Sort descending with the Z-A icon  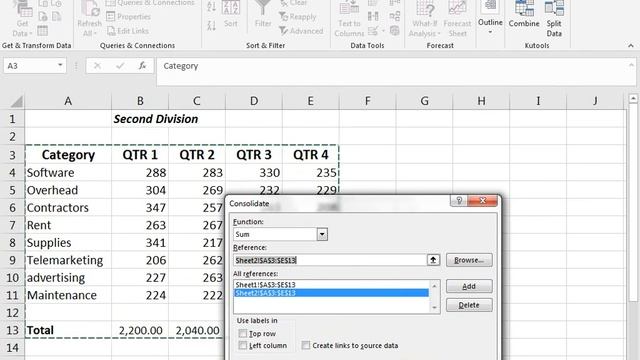coord(211,26)
